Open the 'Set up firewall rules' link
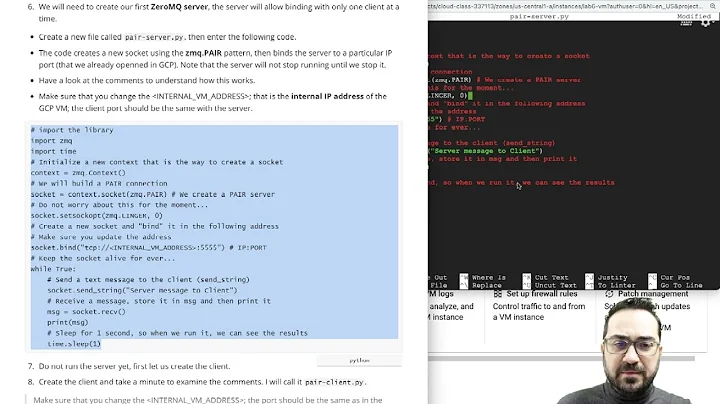Screen dimensions: 720x404 click(x=542, y=294)
